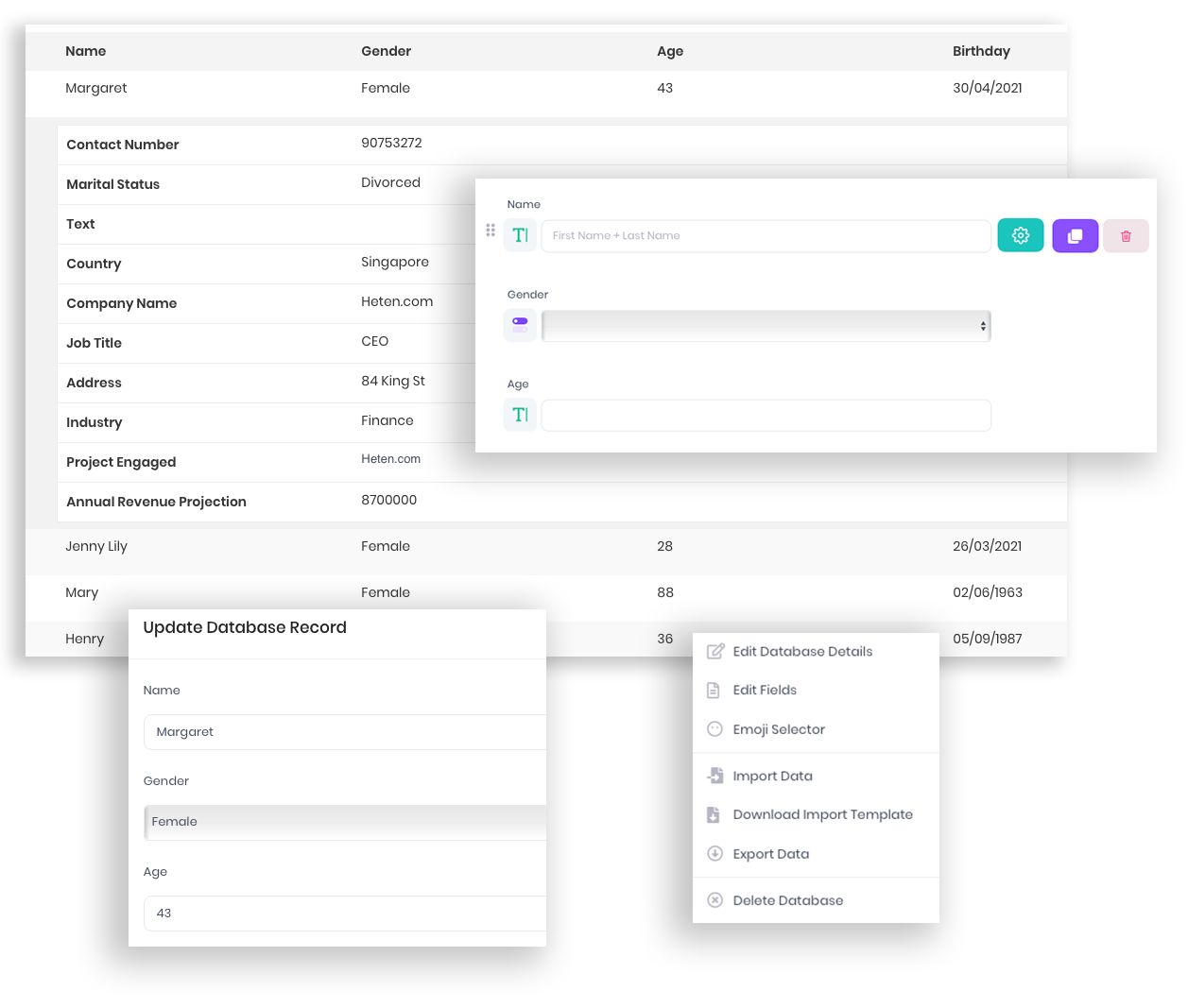Viewport: 1188px width, 1008px height.
Task: Click the First Name + Last Name input
Action: click(x=766, y=235)
